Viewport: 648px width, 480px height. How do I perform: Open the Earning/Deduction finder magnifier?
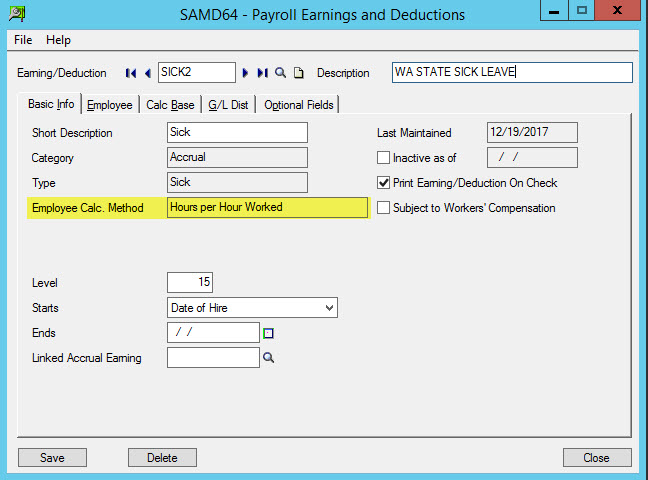pyautogui.click(x=281, y=73)
